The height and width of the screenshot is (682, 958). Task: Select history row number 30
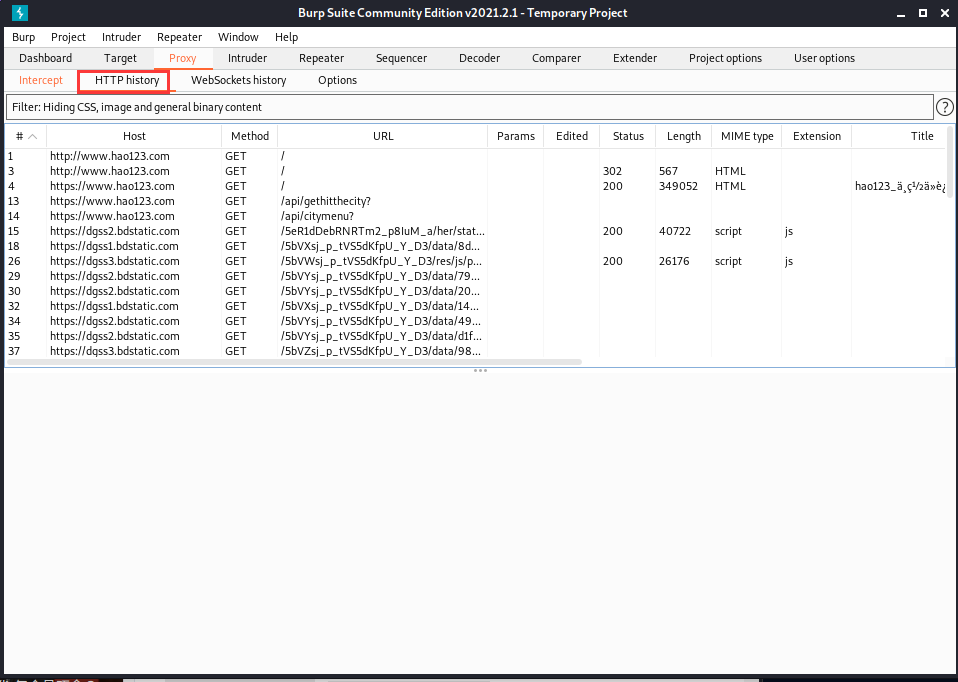[x=477, y=291]
